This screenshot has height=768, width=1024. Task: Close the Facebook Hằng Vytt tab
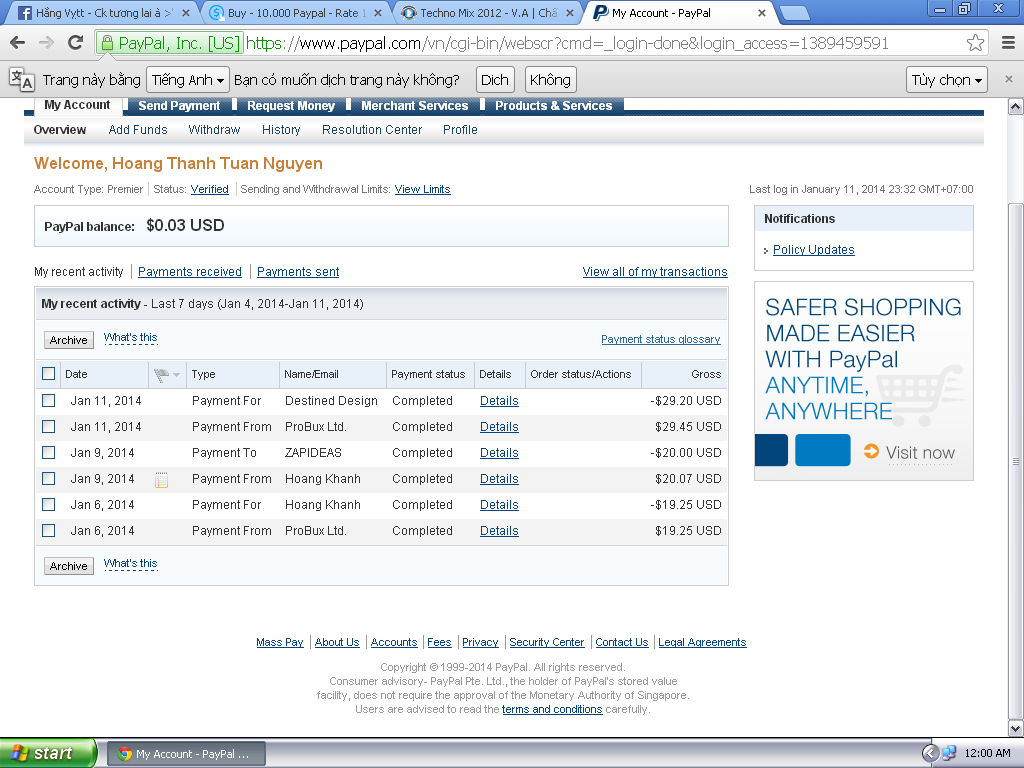point(185,13)
